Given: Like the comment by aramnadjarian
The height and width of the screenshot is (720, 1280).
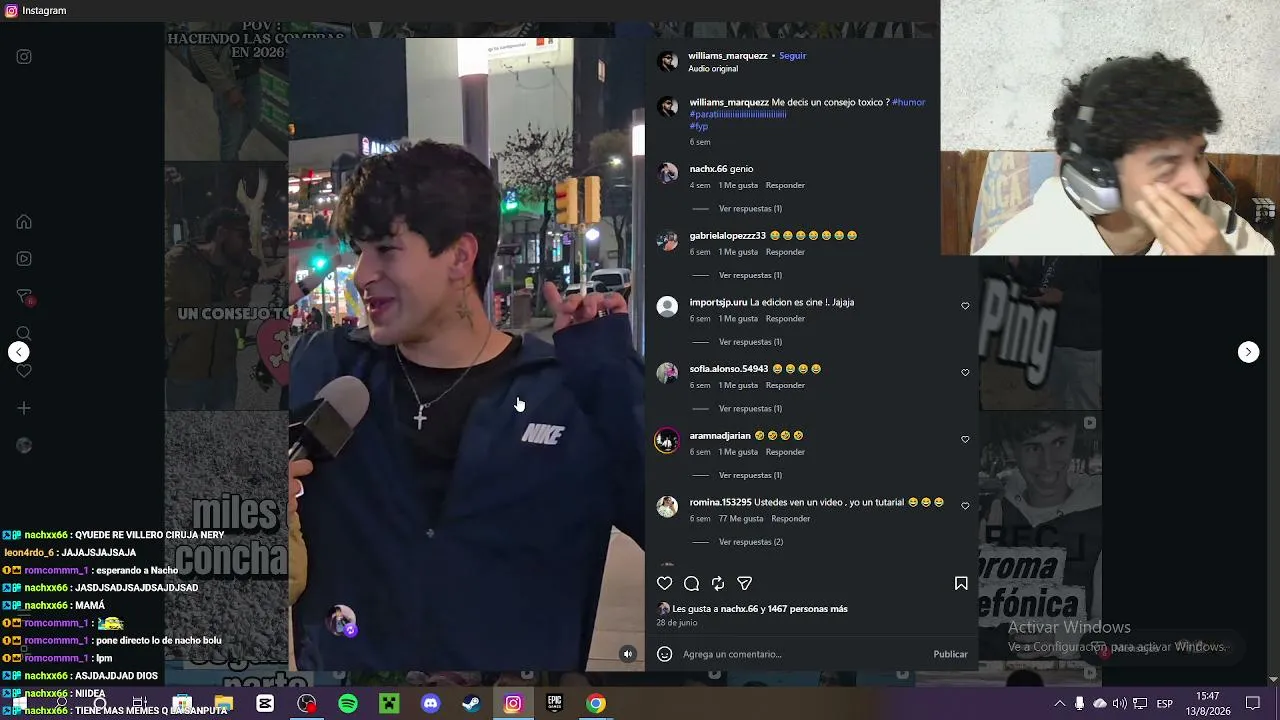Looking at the screenshot, I should [x=965, y=439].
